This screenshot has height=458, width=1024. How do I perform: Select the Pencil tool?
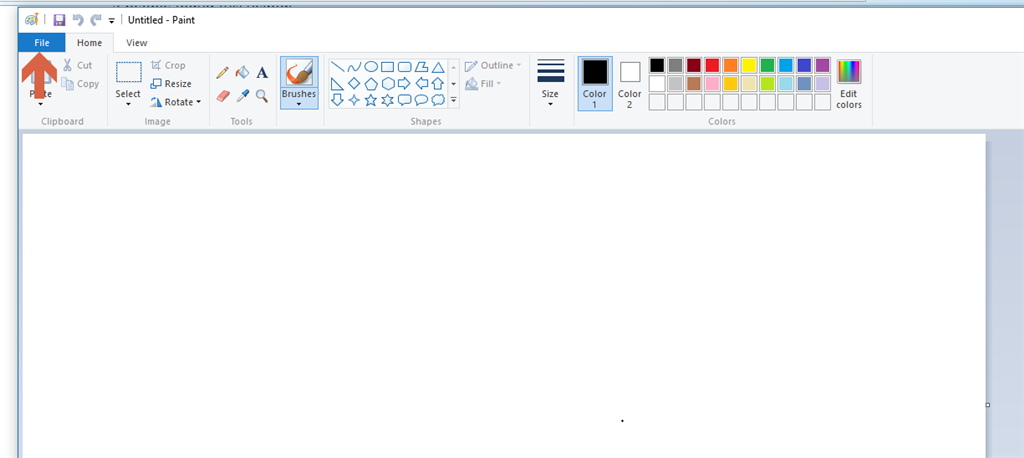pos(223,73)
